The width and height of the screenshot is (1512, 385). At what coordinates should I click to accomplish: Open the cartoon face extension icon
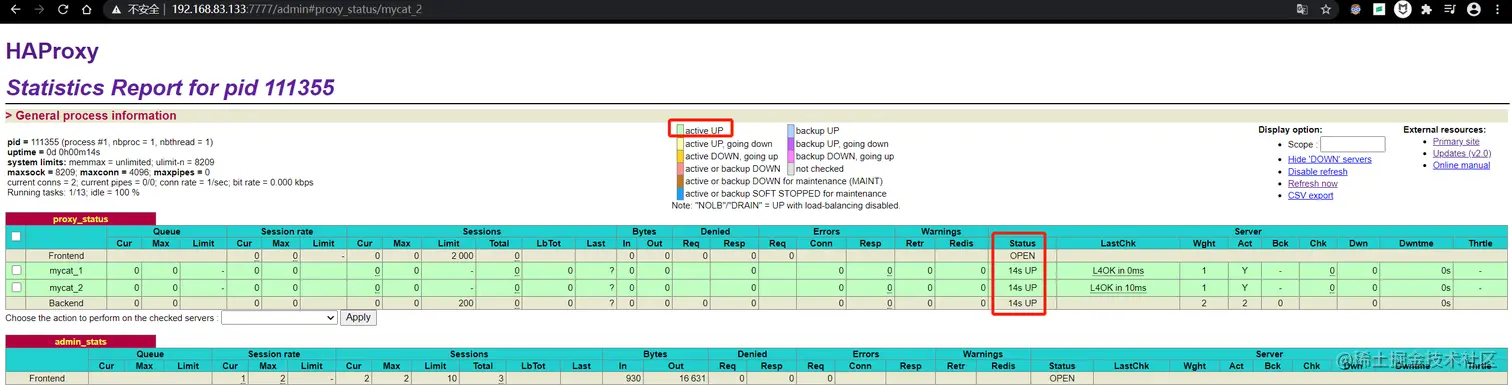click(1356, 9)
